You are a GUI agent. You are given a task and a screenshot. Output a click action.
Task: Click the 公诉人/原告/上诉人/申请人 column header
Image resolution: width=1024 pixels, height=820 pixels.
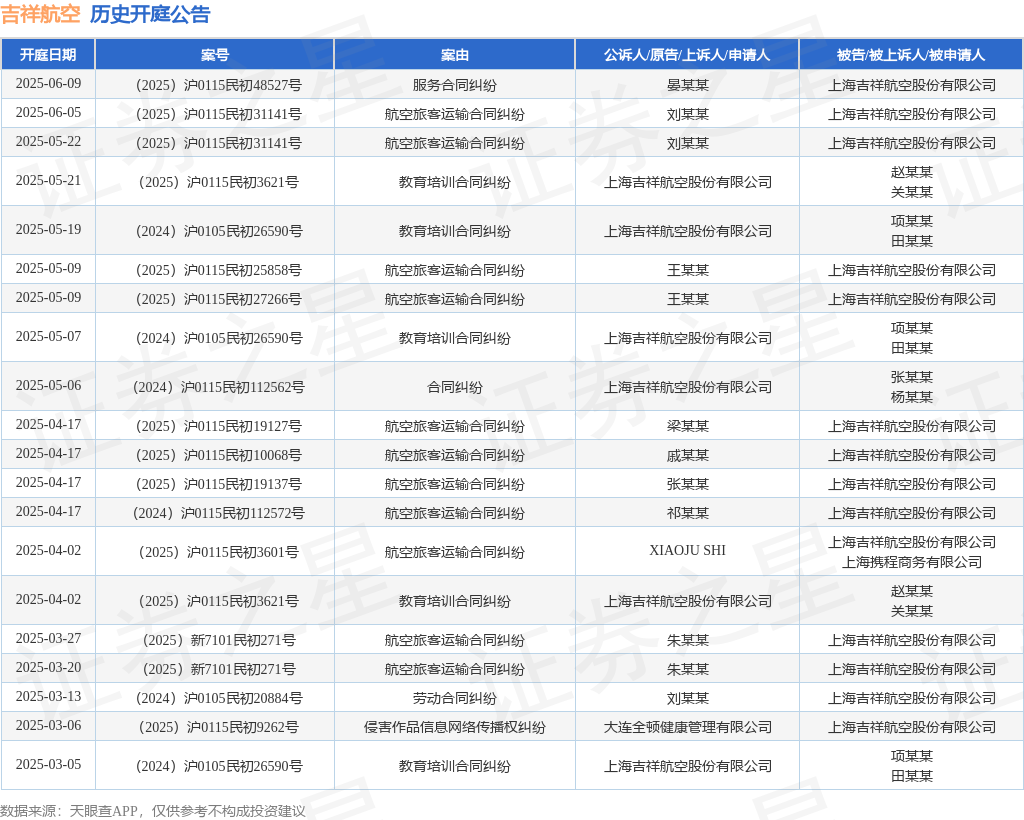pyautogui.click(x=687, y=55)
